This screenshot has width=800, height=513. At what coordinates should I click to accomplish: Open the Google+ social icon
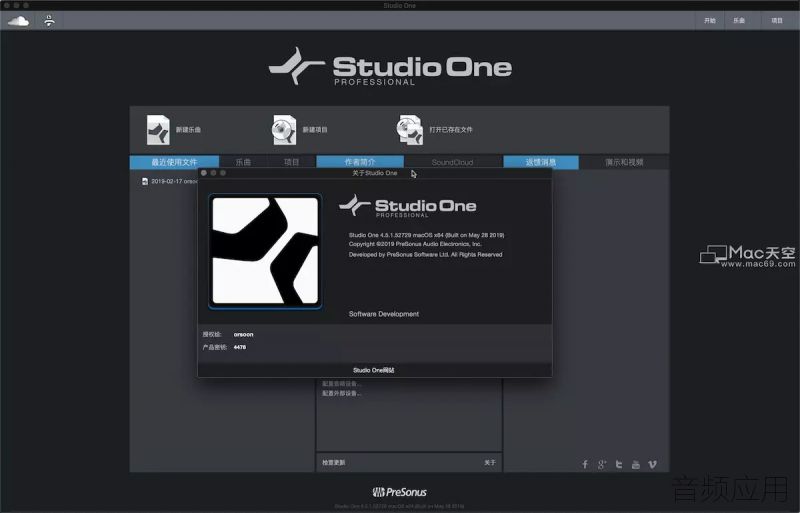(602, 464)
